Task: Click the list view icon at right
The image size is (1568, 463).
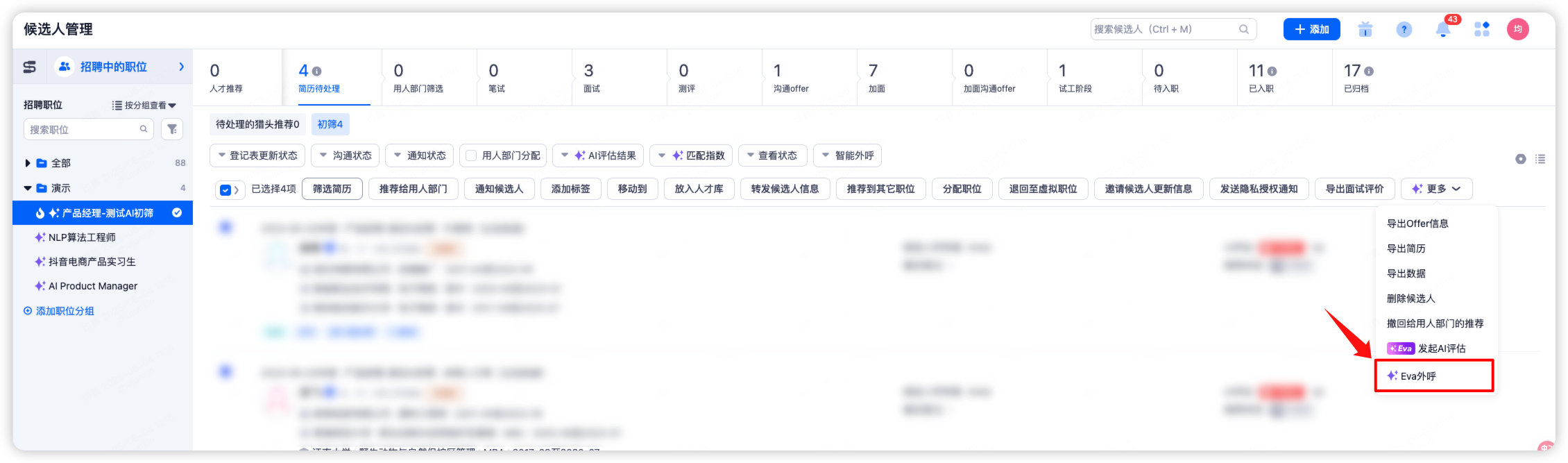Action: tap(1540, 159)
